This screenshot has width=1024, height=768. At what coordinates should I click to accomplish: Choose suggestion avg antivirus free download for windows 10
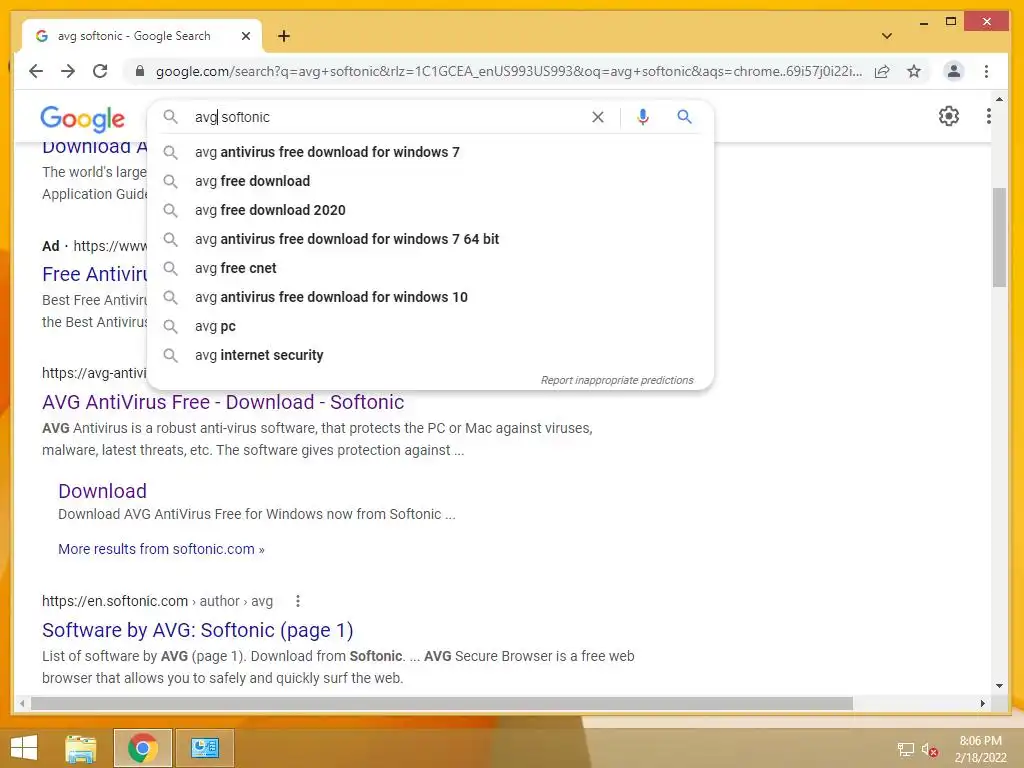[x=431, y=297]
